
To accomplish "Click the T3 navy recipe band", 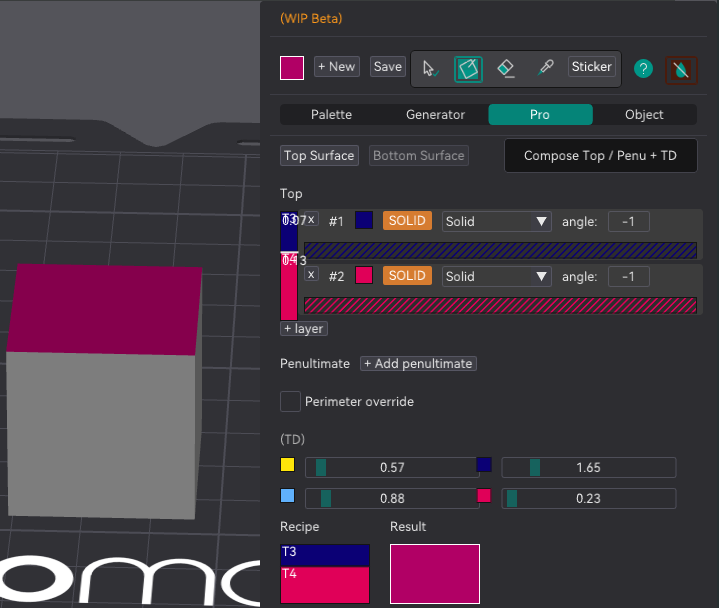I will [x=325, y=555].
